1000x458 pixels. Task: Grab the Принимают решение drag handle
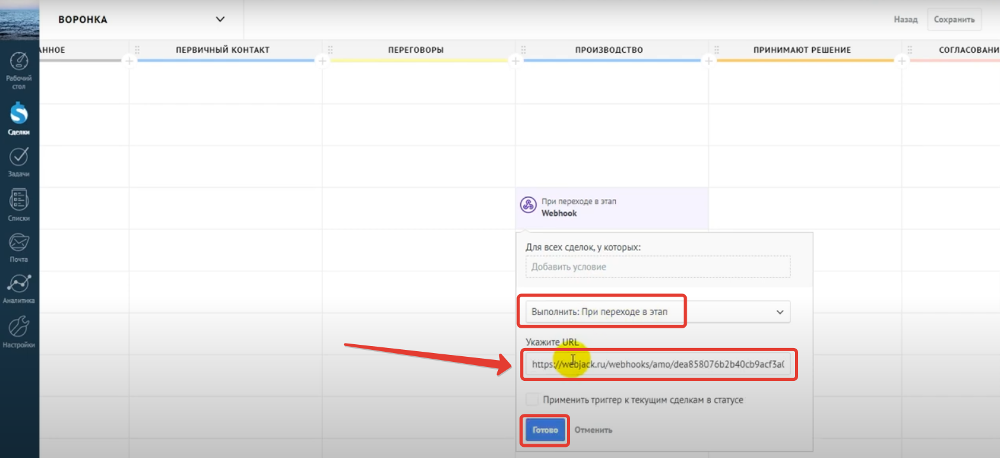point(717,50)
